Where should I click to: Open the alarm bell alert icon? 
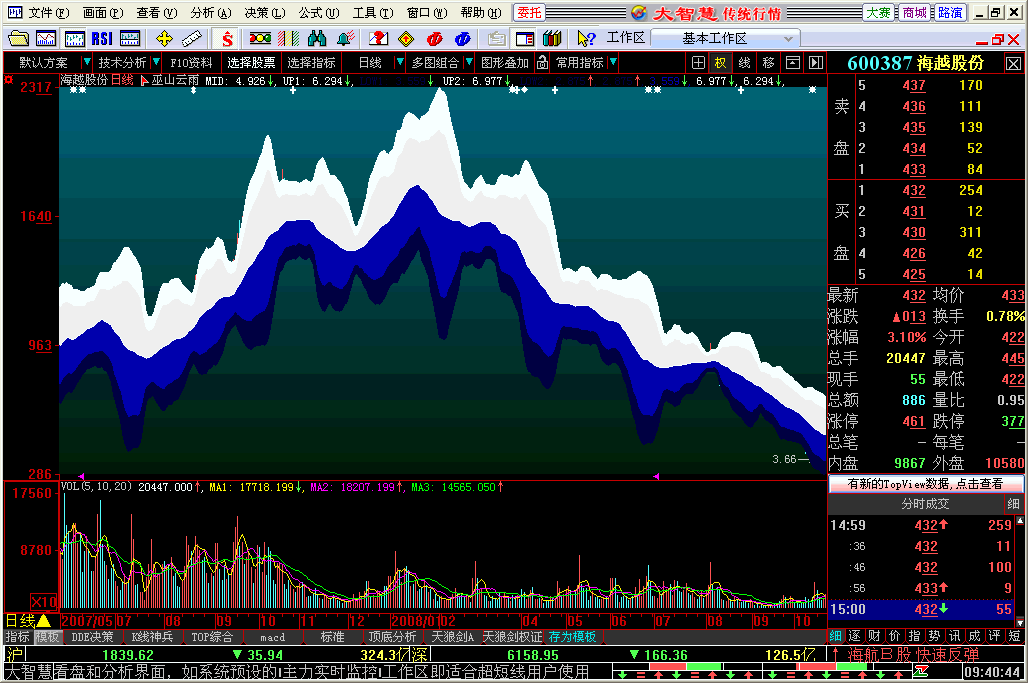(x=345, y=39)
